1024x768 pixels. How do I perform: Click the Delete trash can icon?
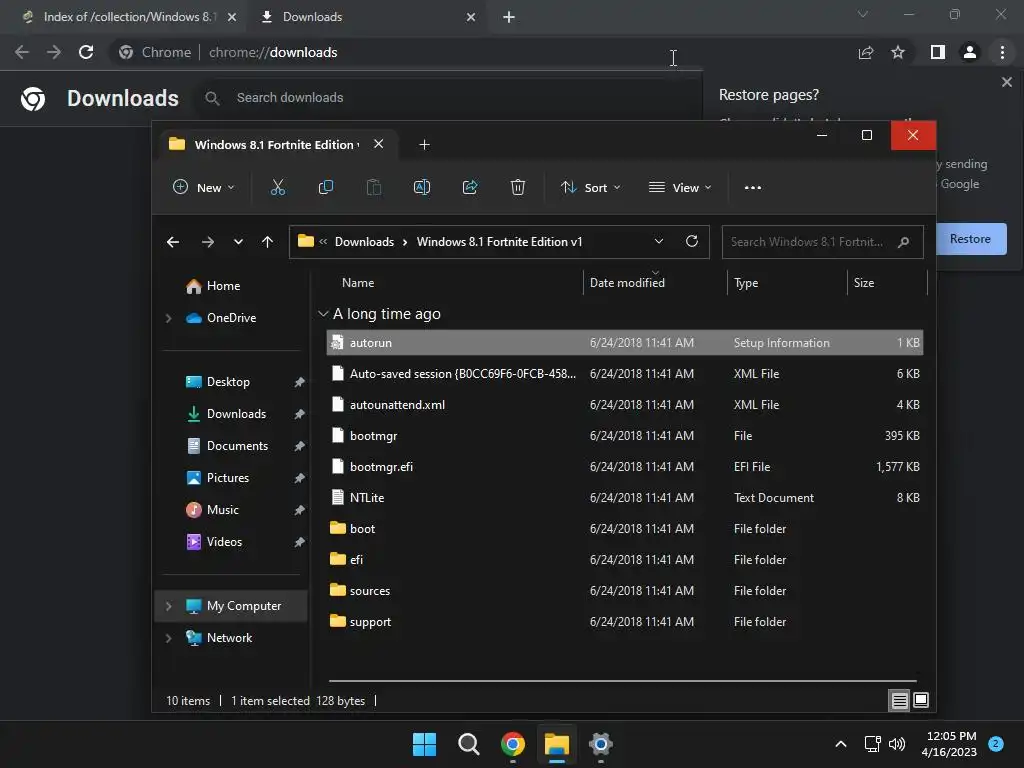coord(518,187)
